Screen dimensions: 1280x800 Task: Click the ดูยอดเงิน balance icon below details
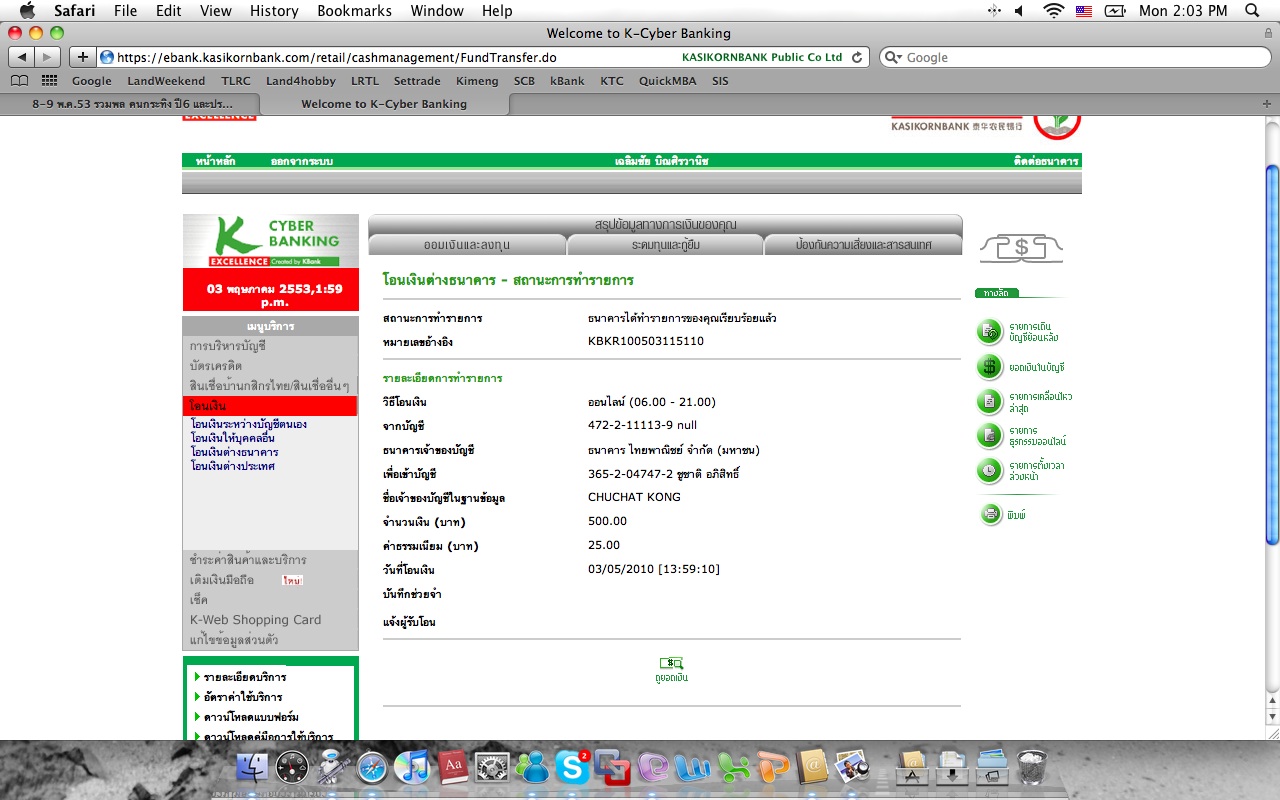(x=671, y=663)
